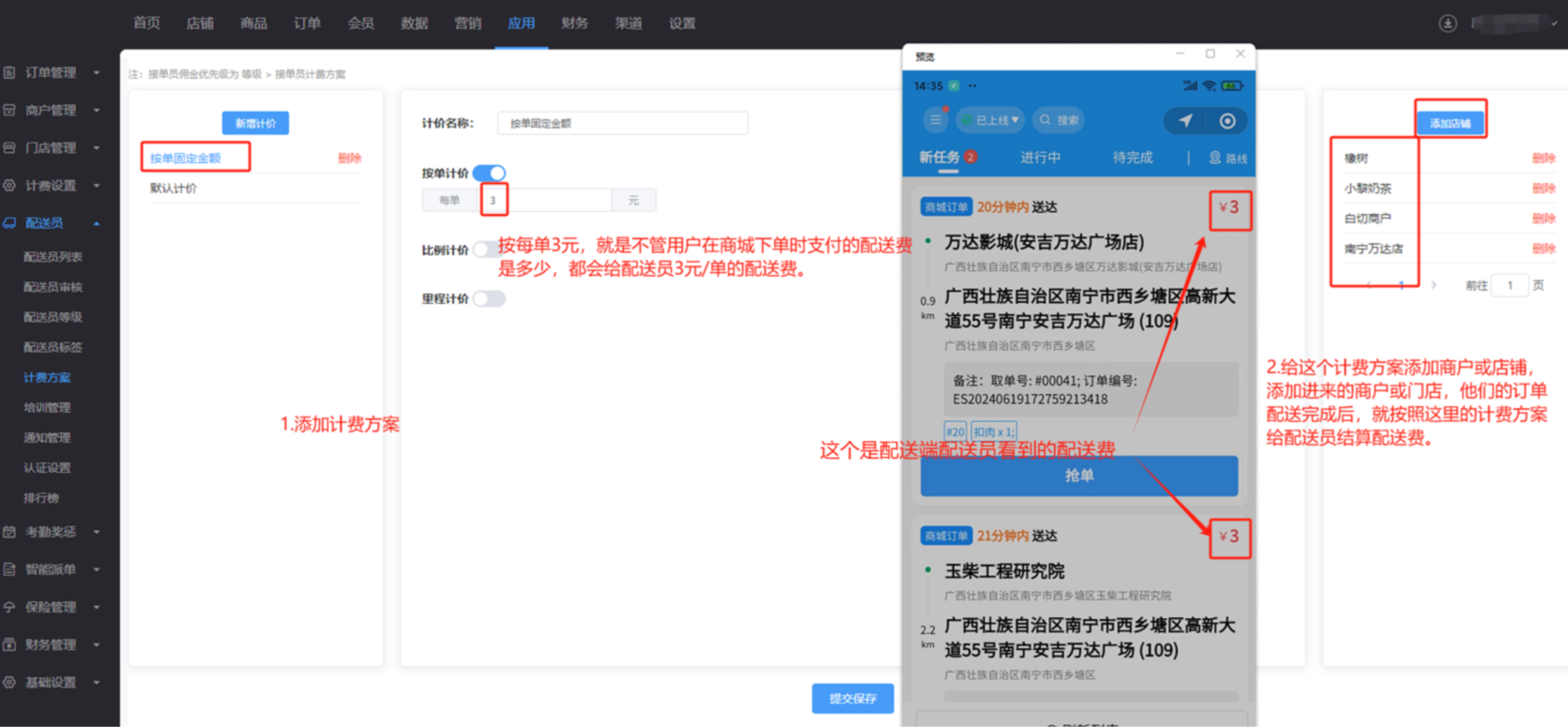Screen dimensions: 1568x727
Task: Click the 计价名称 input field
Action: [x=622, y=123]
